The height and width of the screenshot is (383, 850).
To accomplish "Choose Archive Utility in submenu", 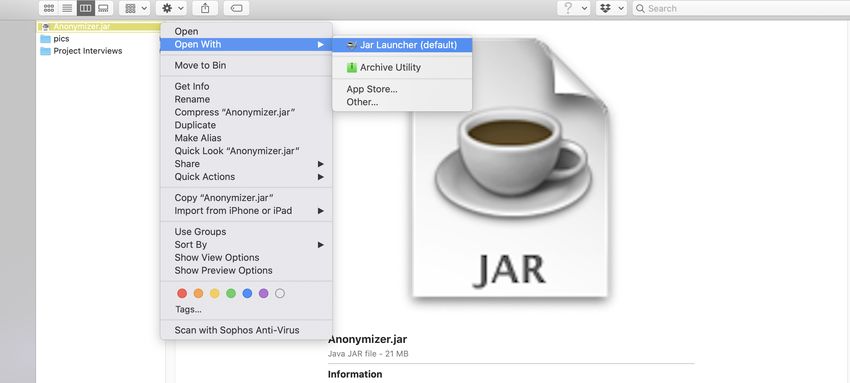I will [x=402, y=67].
